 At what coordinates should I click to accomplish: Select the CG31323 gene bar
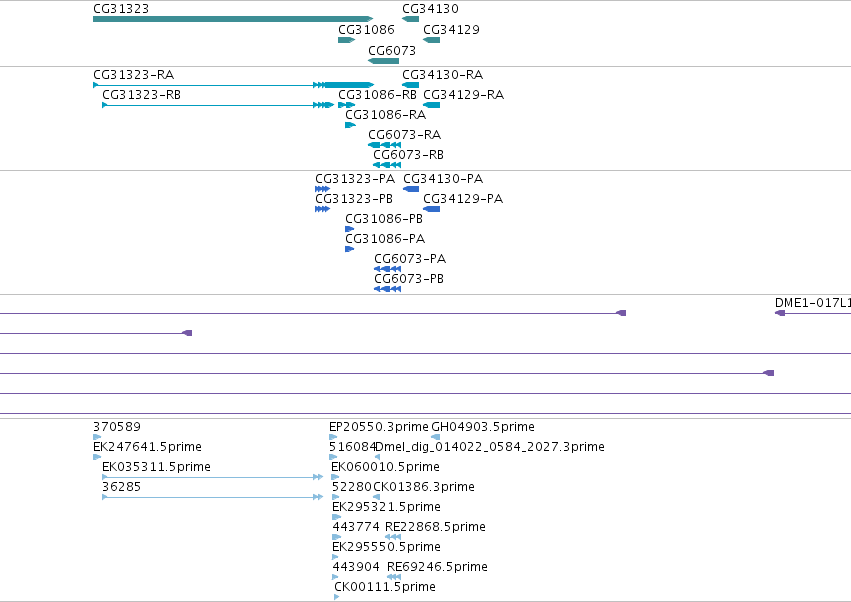click(233, 19)
